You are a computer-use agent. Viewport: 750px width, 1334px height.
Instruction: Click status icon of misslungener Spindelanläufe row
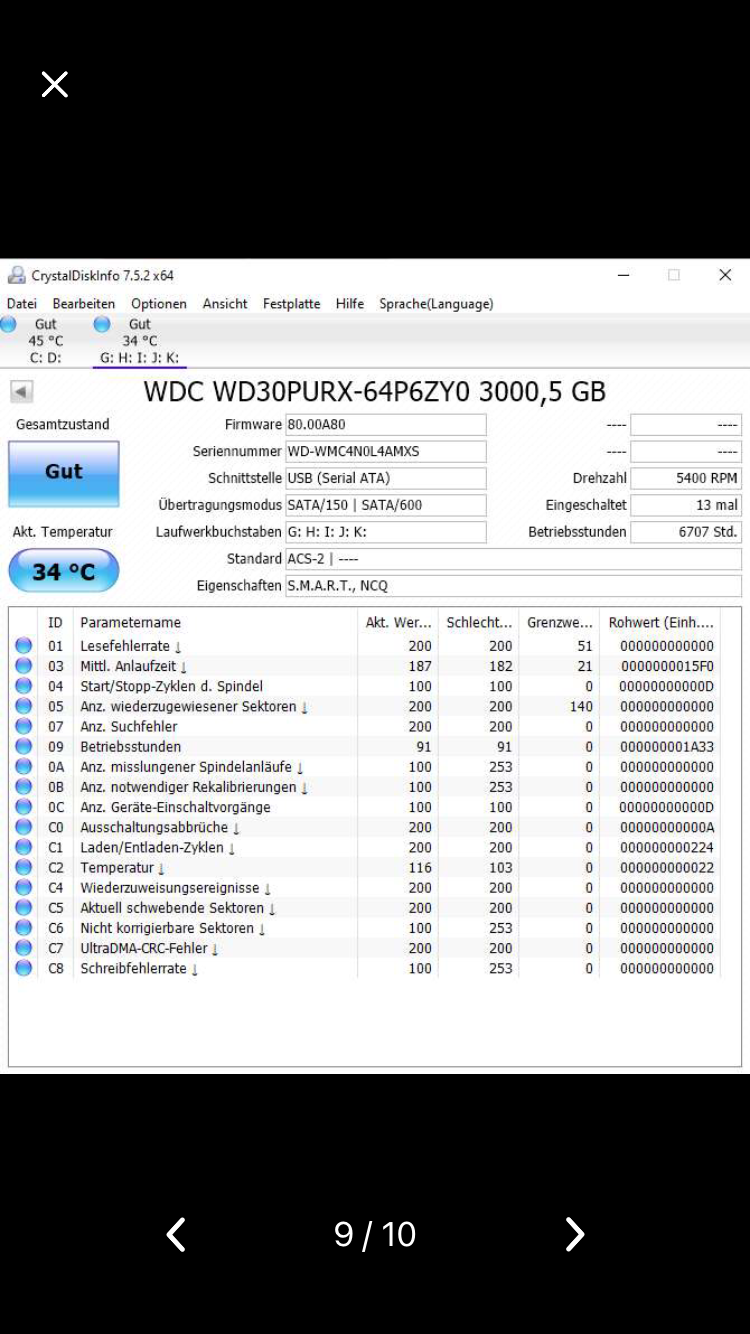(x=23, y=767)
